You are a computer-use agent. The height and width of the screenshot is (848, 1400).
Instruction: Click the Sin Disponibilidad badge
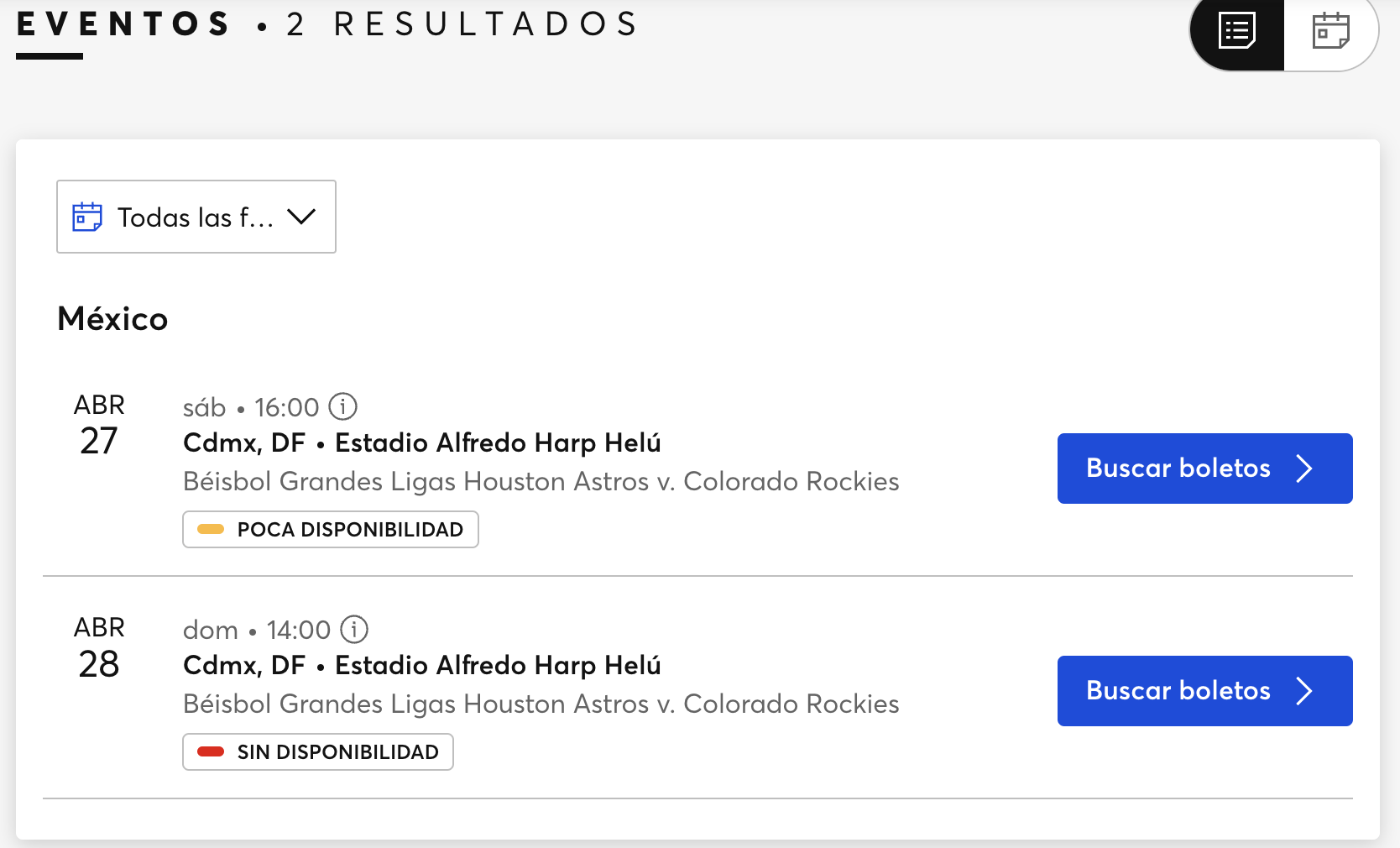tap(318, 752)
